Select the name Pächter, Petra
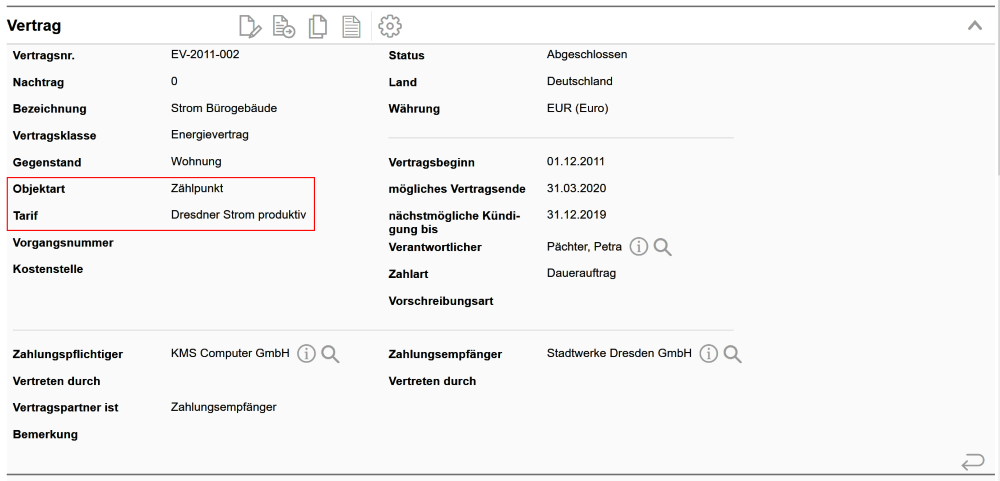The image size is (1000, 481). 584,247
